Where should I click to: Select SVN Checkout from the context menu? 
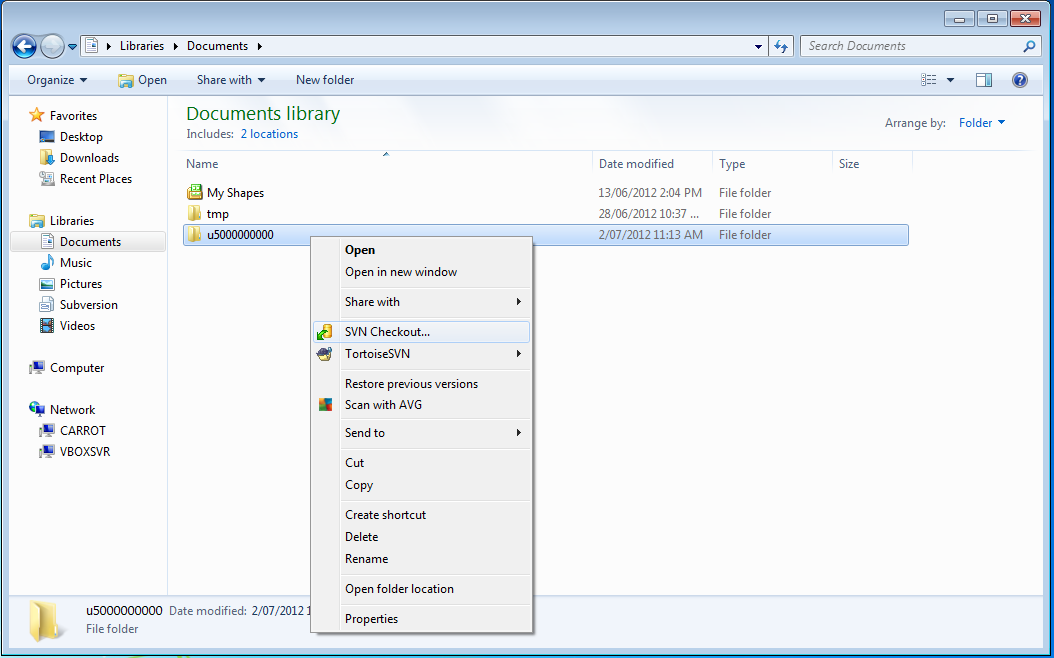coord(388,331)
